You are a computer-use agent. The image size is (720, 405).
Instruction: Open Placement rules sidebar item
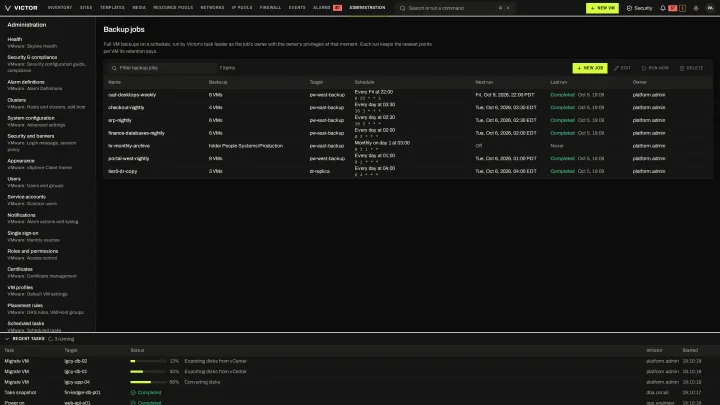[47, 309]
